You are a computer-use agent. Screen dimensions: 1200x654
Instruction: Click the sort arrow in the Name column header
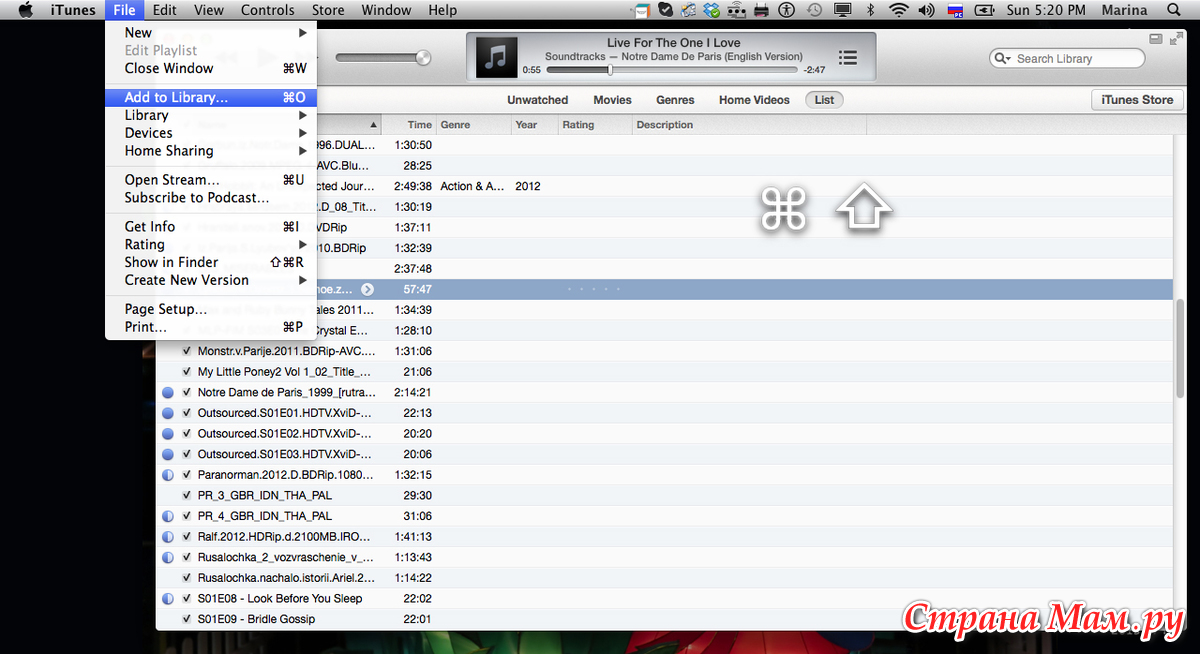[374, 125]
